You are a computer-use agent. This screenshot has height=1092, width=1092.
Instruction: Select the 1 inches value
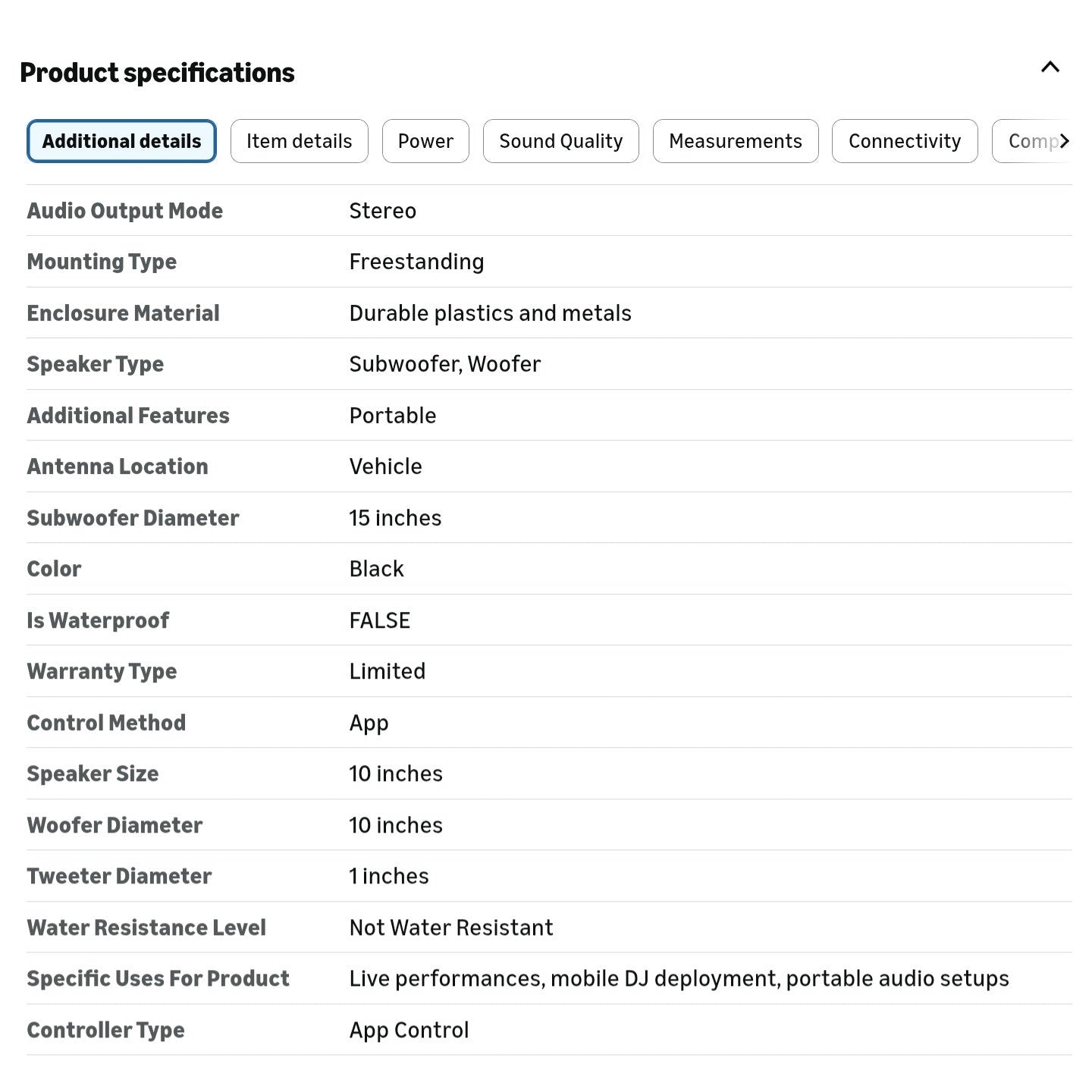click(x=389, y=876)
